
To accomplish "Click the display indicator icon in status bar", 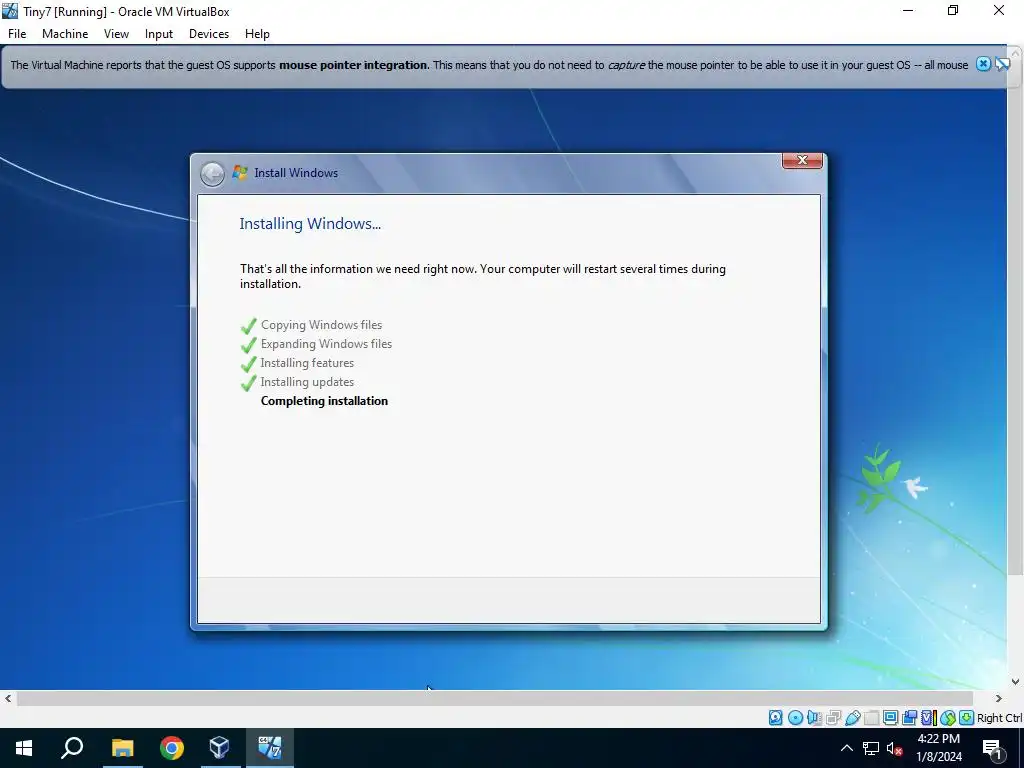I will pos(890,718).
